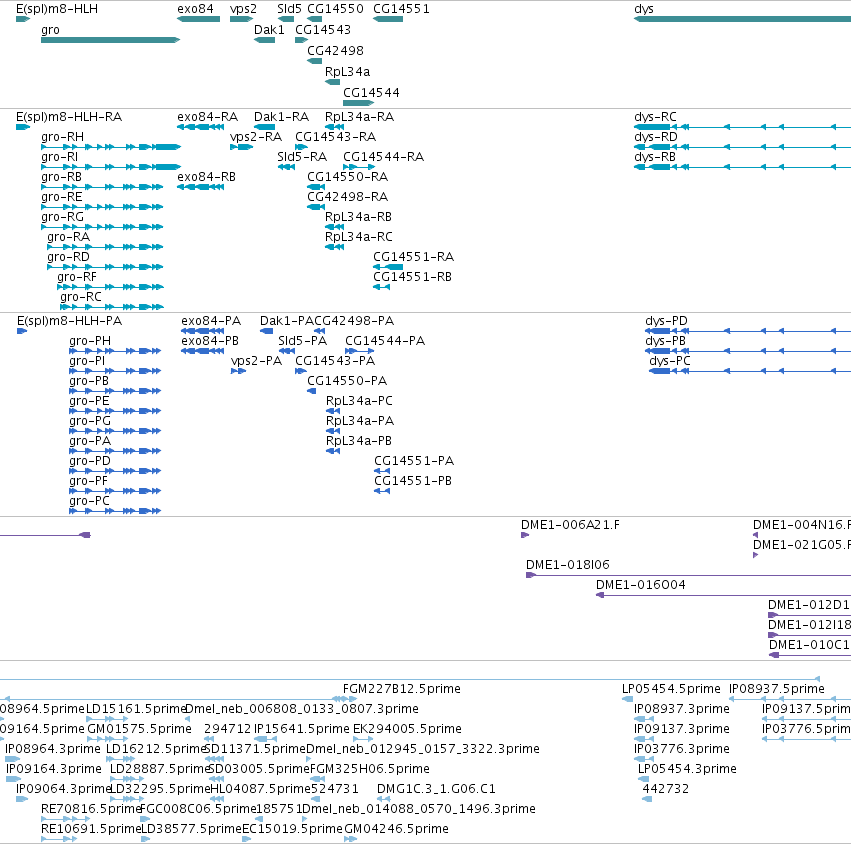Image resolution: width=851 pixels, height=844 pixels.
Task: Click the exo84-PA CDS label
Action: point(211,321)
